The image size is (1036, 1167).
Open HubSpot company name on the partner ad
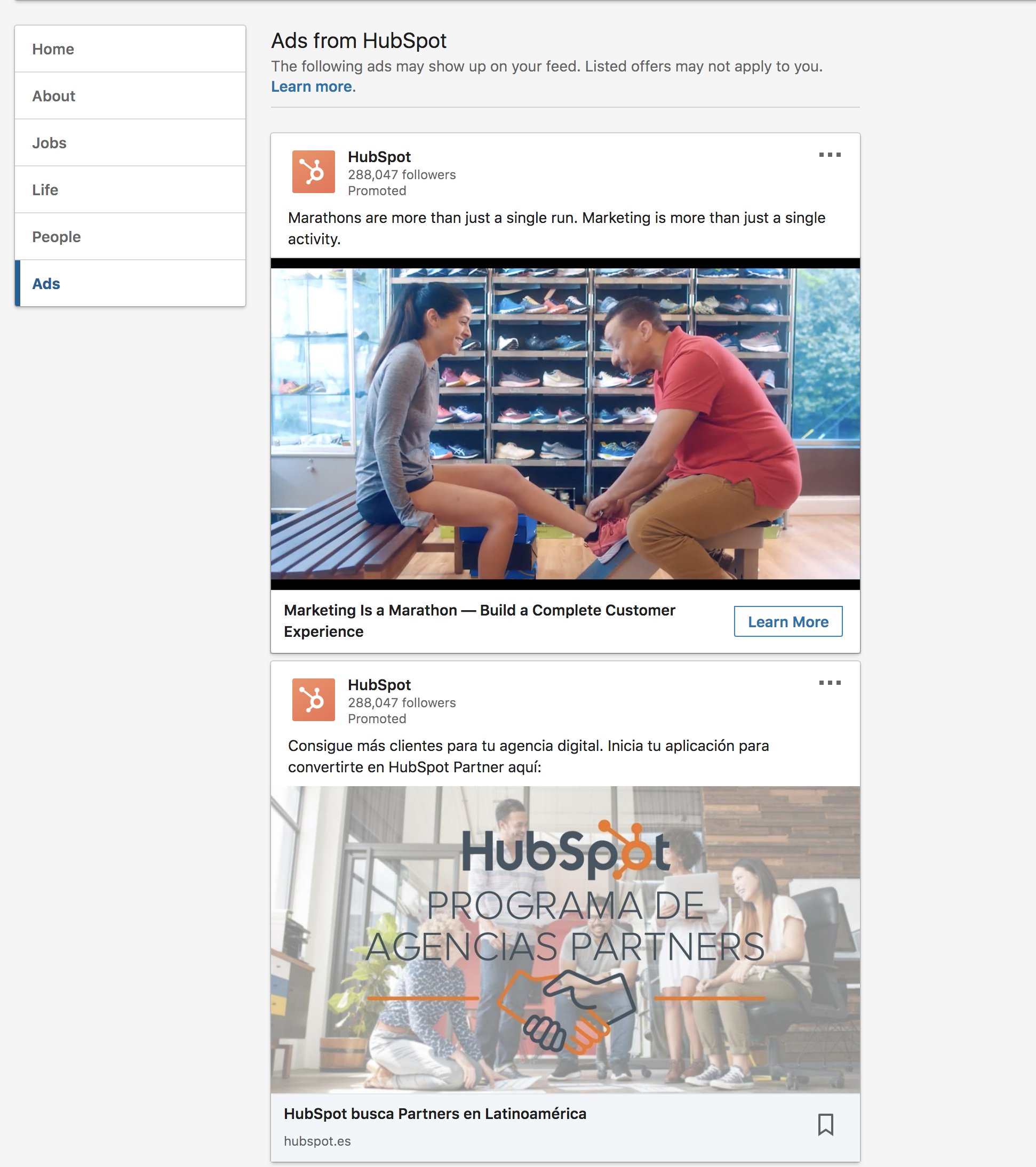[x=379, y=684]
